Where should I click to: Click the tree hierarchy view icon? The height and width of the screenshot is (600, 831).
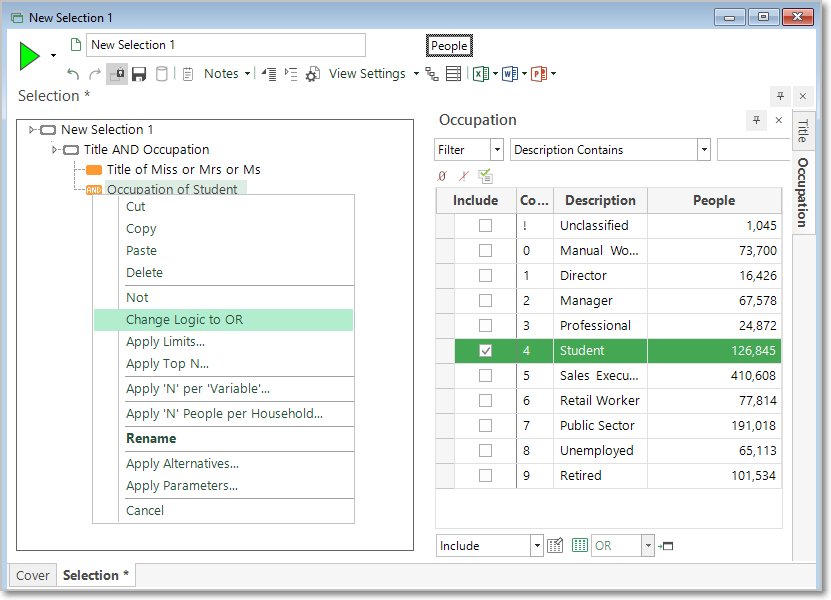click(432, 74)
